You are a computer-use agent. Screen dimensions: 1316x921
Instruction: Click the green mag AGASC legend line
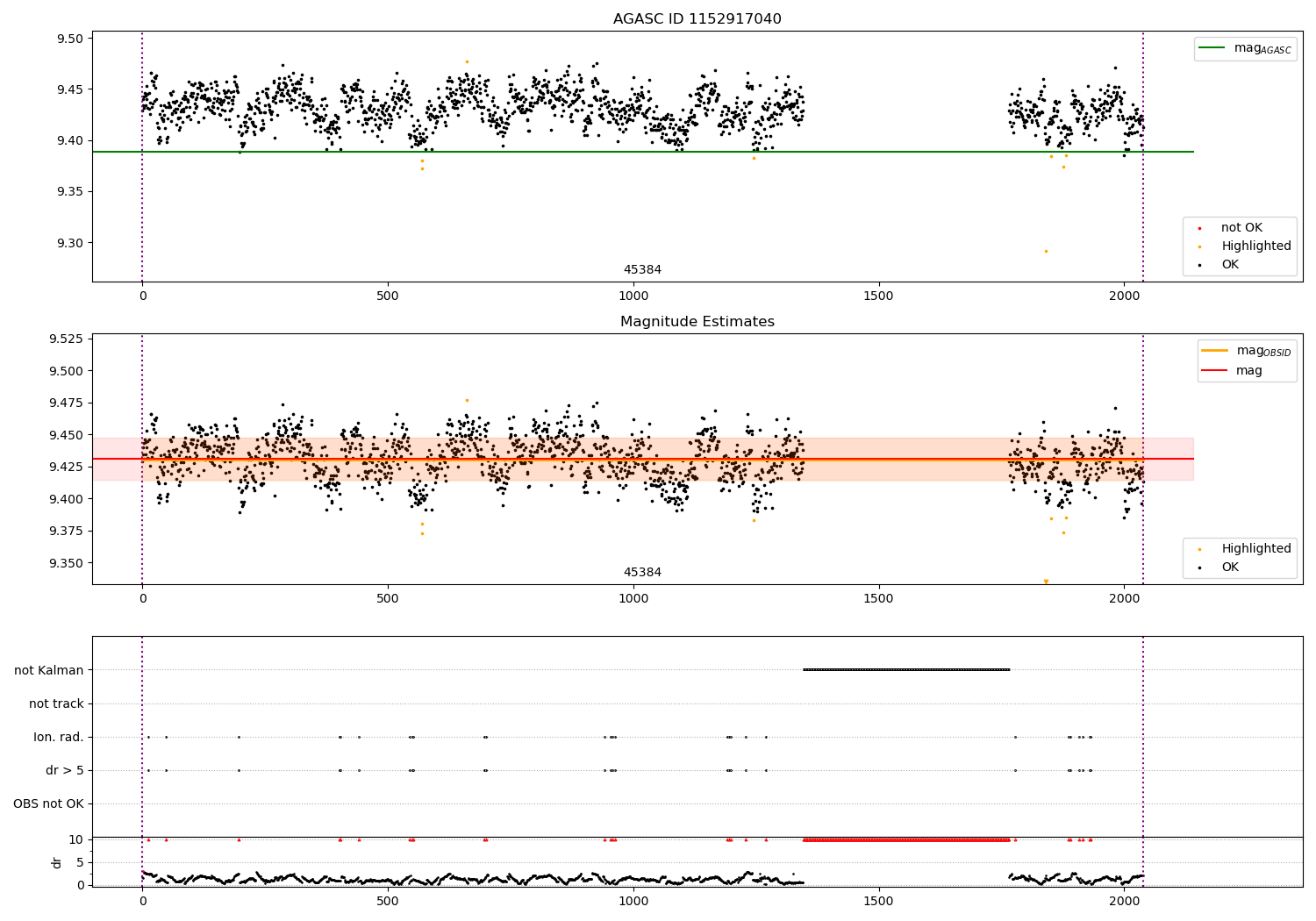coord(1212,48)
